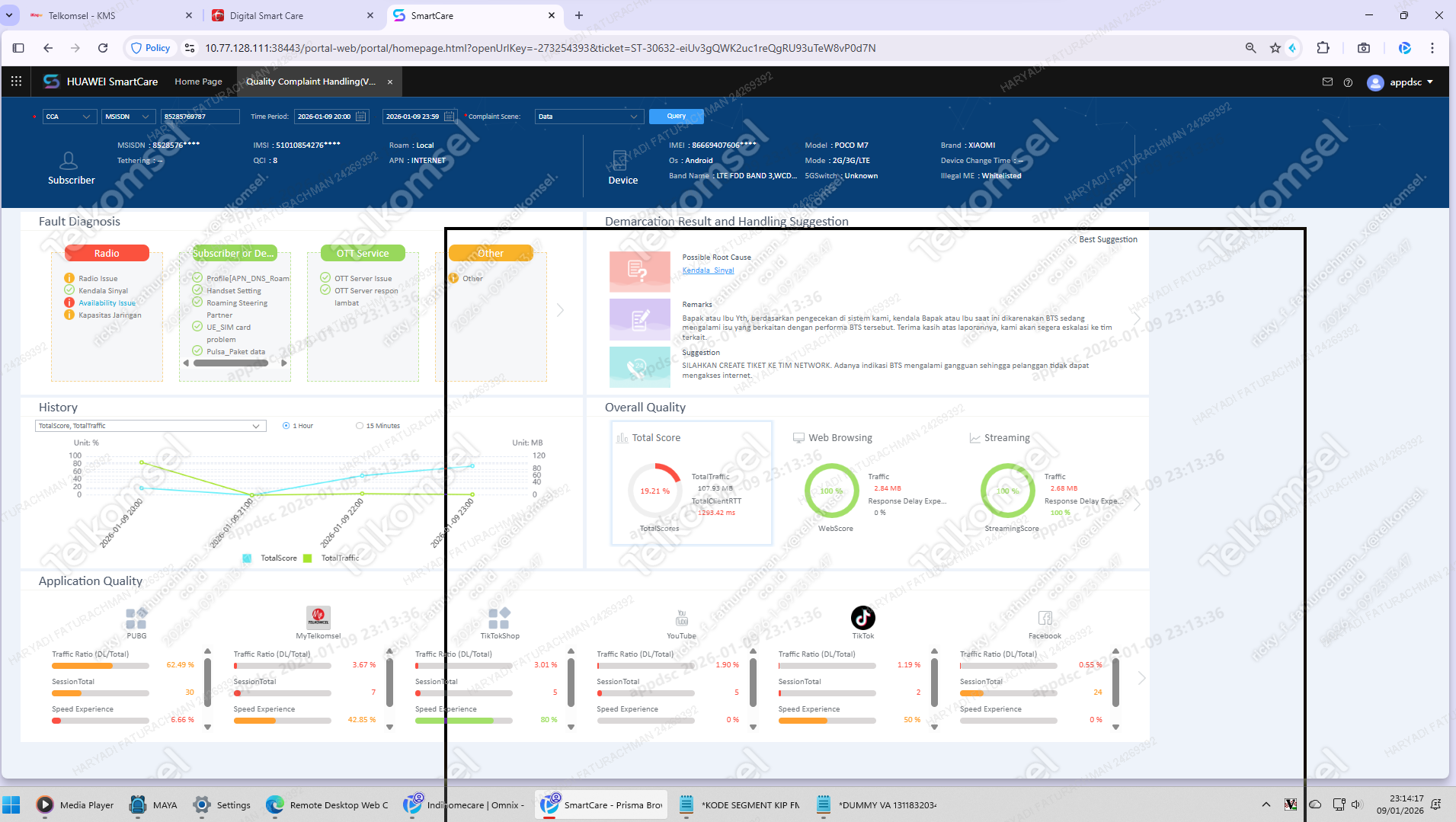This screenshot has width=1456, height=822.
Task: Click the browser bookmark star icon
Action: coord(1275,48)
